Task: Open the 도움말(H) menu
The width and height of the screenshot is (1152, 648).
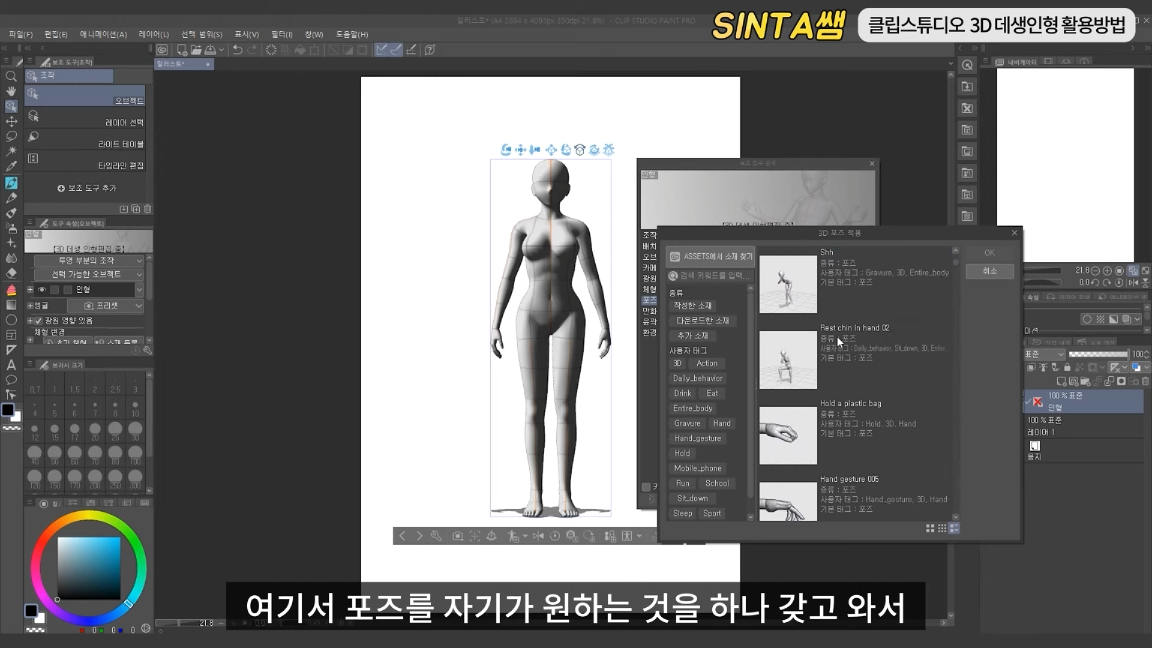Action: pos(352,35)
